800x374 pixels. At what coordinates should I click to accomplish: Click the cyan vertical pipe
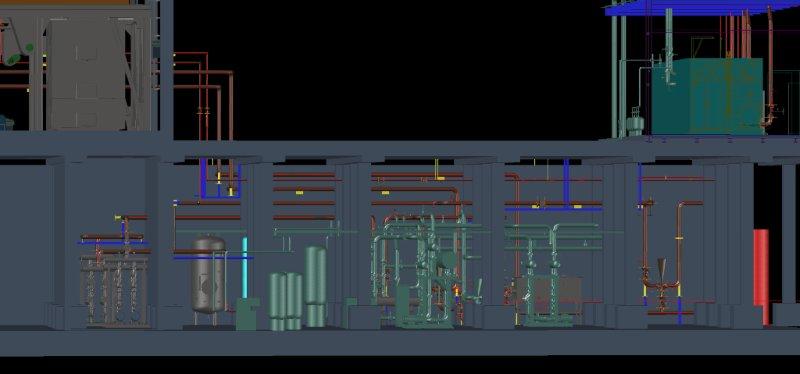tap(245, 268)
